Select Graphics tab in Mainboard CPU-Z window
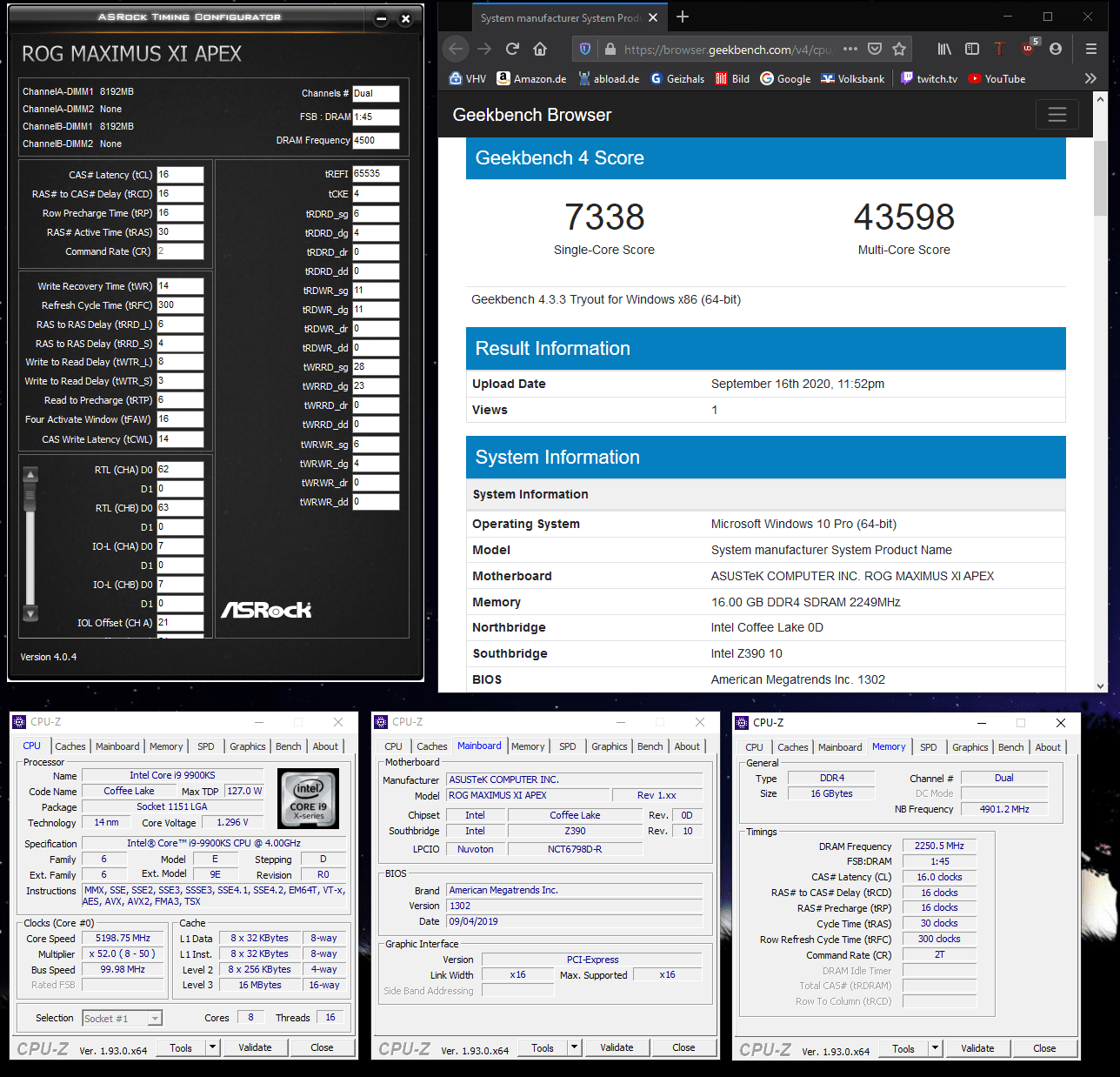Screen dimensions: 1120x1077 click(x=610, y=746)
